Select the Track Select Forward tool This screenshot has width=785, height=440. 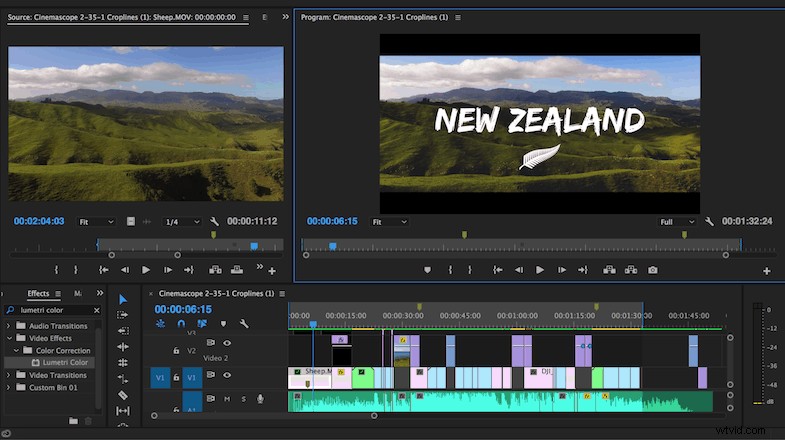[x=122, y=315]
